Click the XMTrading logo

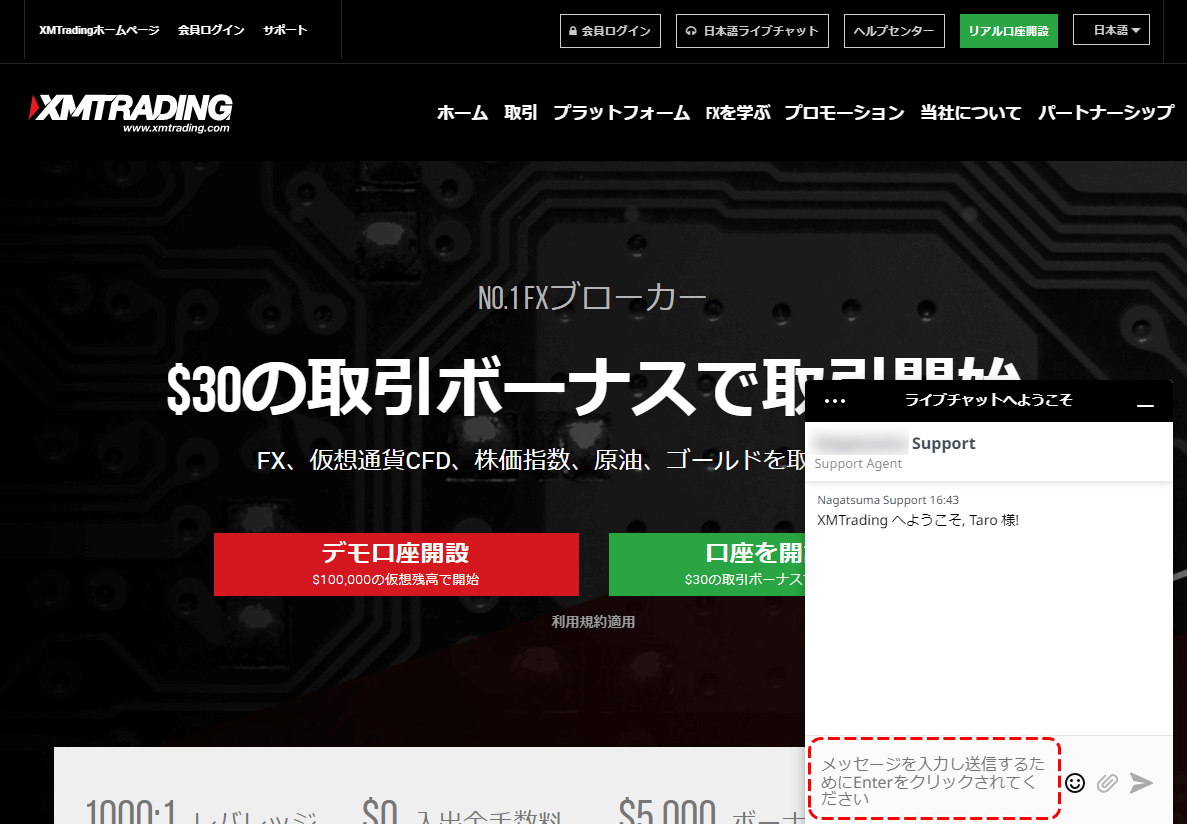[130, 113]
